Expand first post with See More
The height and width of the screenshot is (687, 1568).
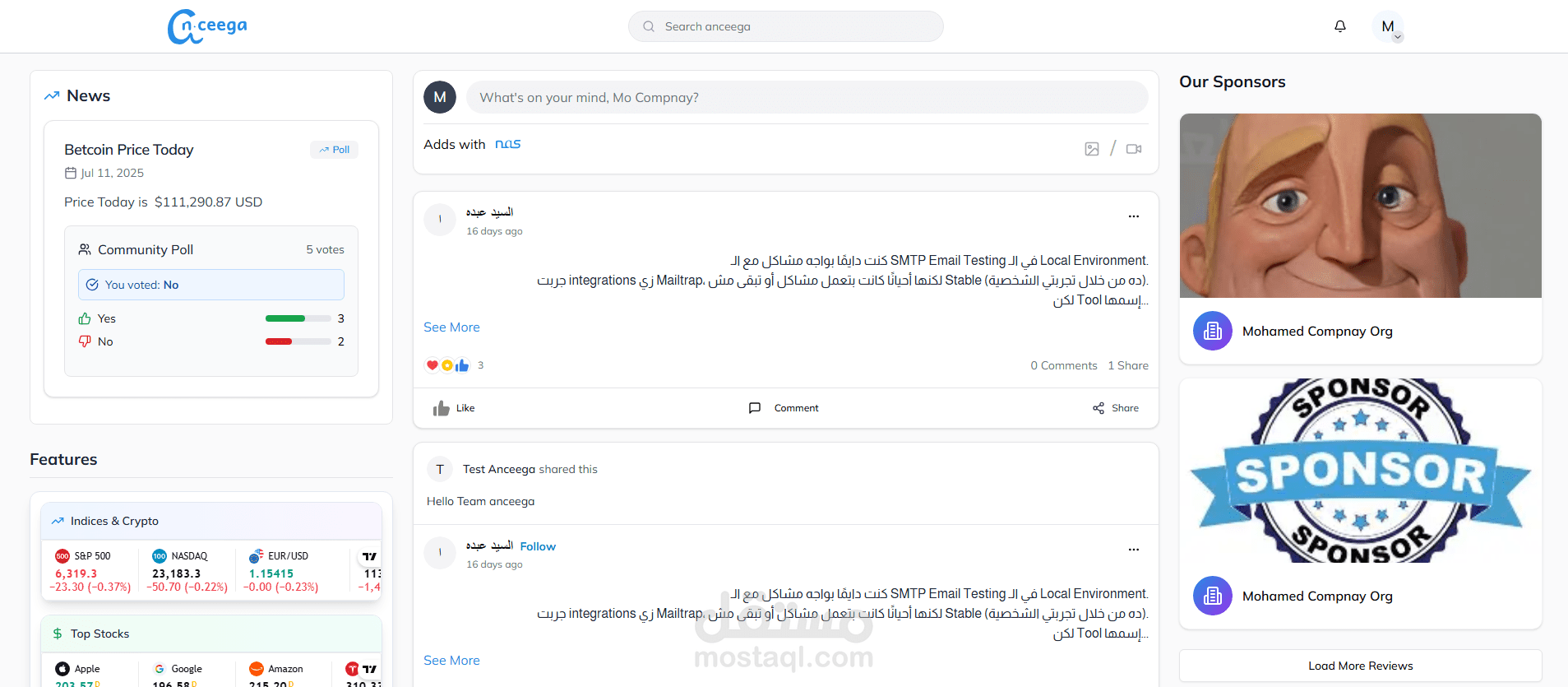451,327
